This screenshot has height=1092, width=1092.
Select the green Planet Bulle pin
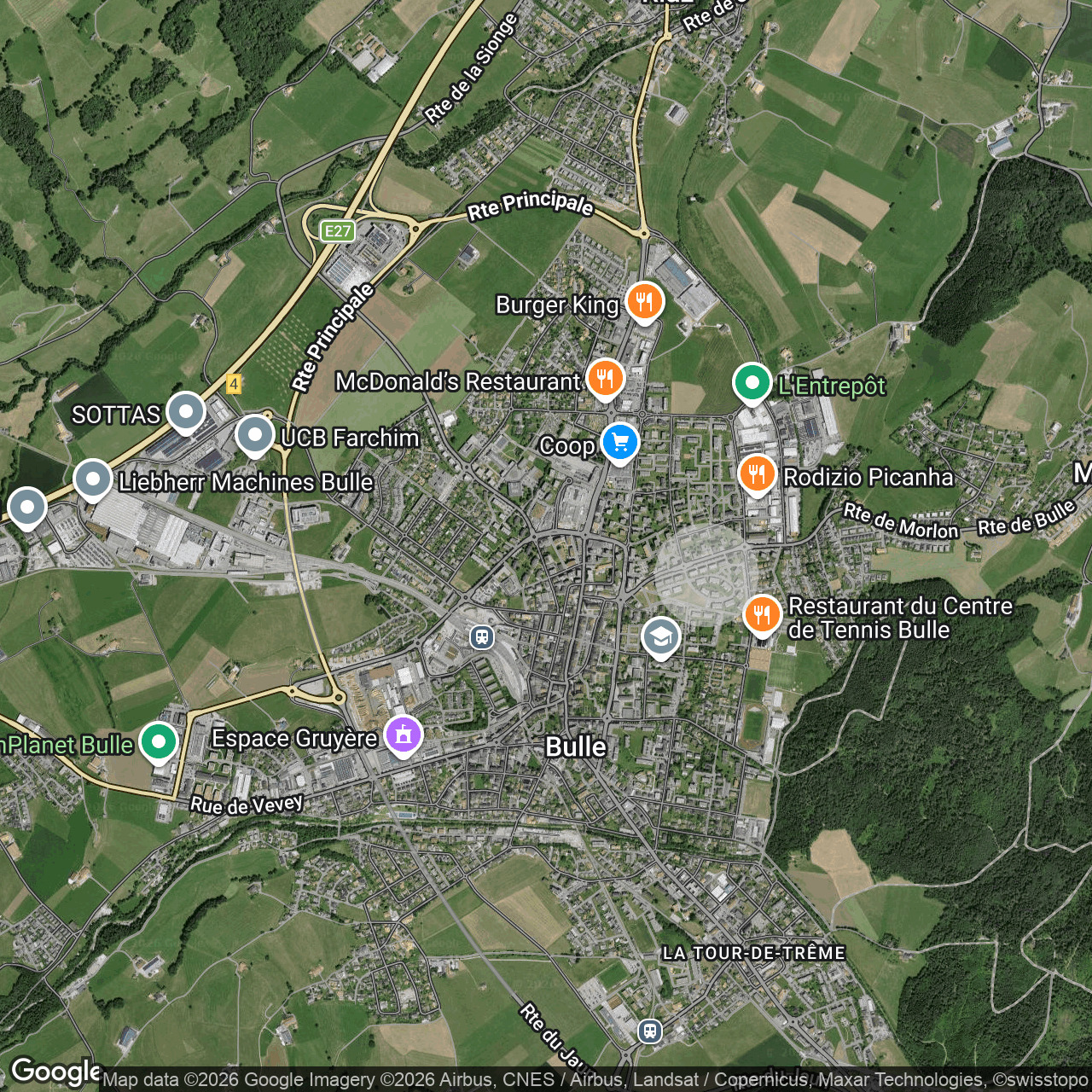(x=159, y=742)
